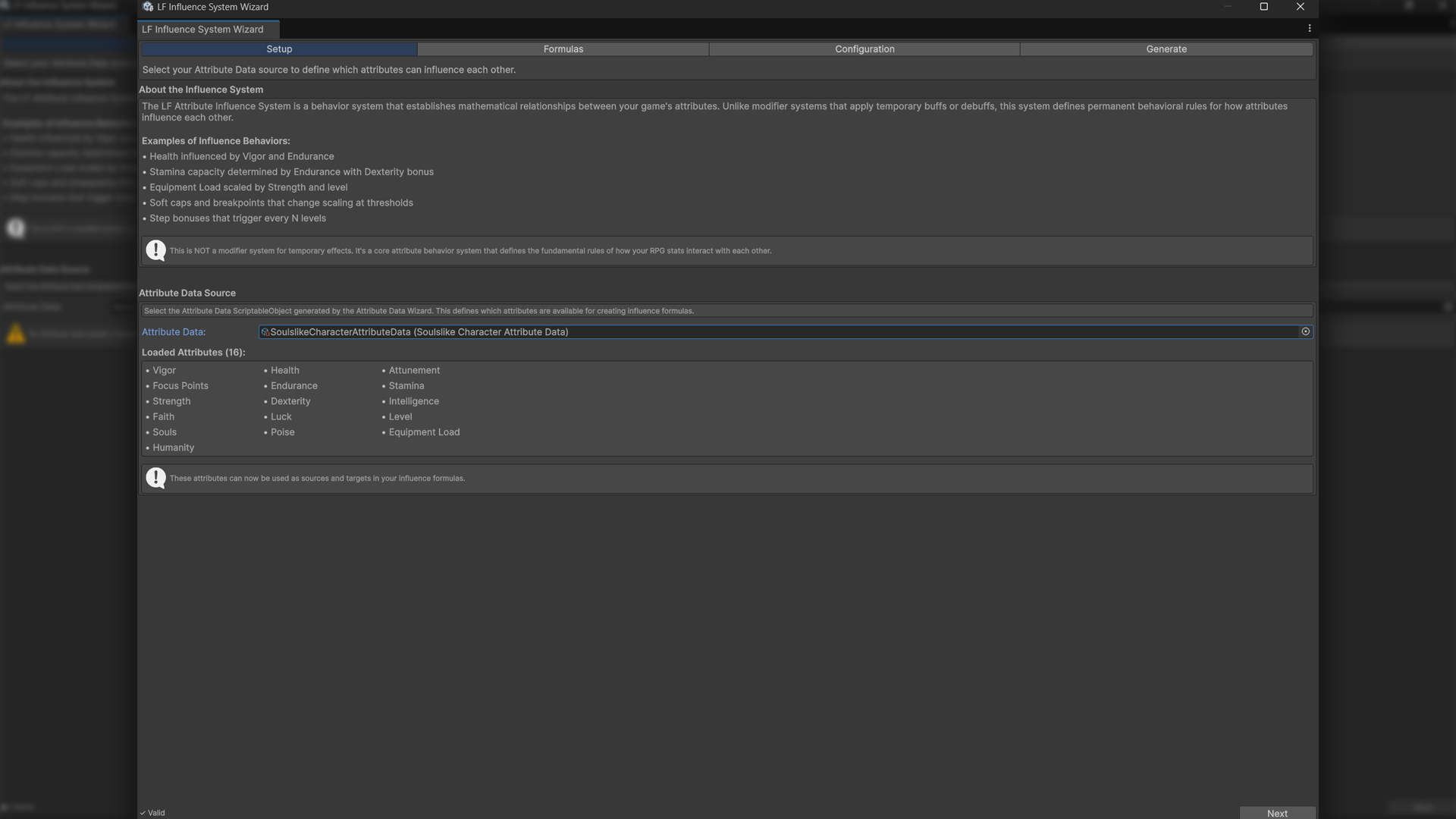1456x819 pixels.
Task: Click the object picker circle beside Attribute Data
Action: (1305, 331)
